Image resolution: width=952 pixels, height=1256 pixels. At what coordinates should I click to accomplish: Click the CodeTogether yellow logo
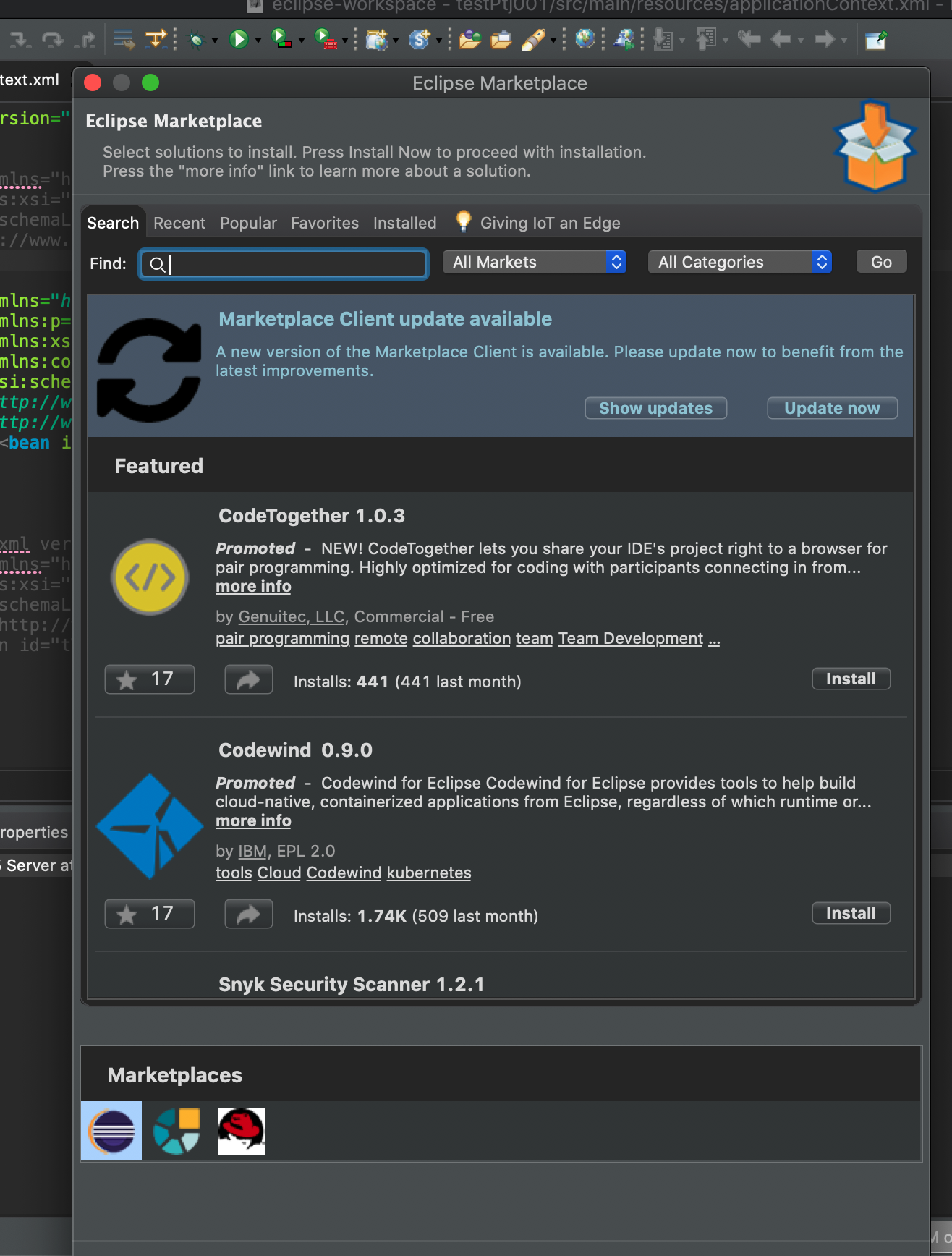[150, 577]
